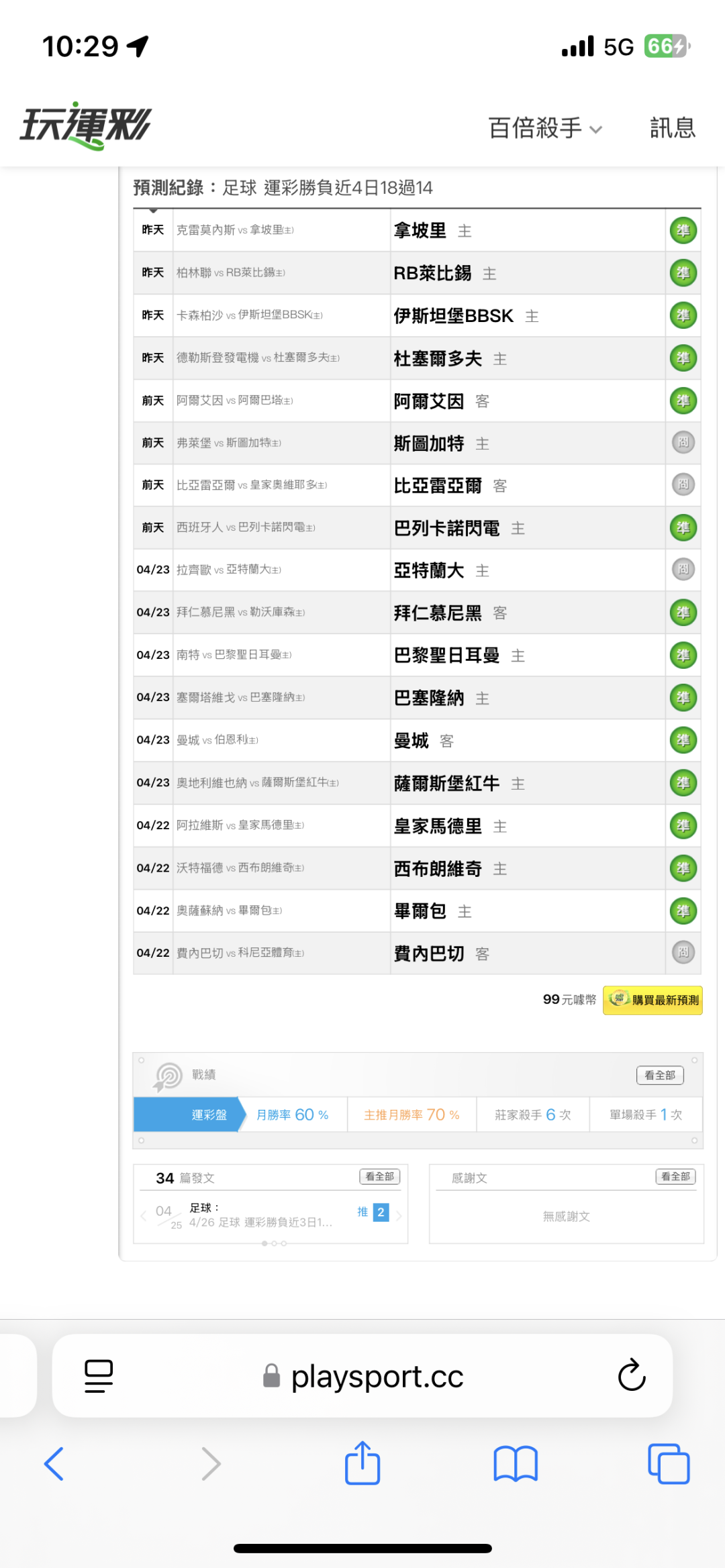This screenshot has height=1568, width=725.
Task: Open Safari bookmarks book icon
Action: point(515,1463)
